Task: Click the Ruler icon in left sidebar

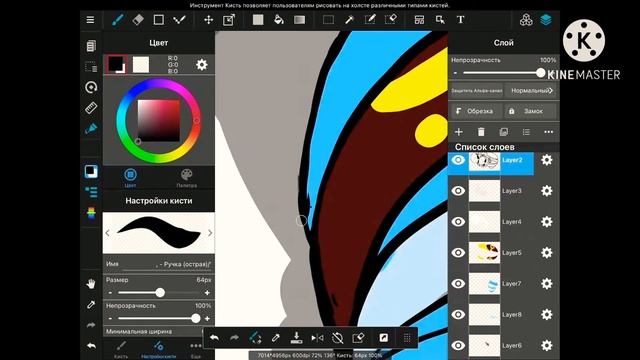Action: click(x=91, y=108)
